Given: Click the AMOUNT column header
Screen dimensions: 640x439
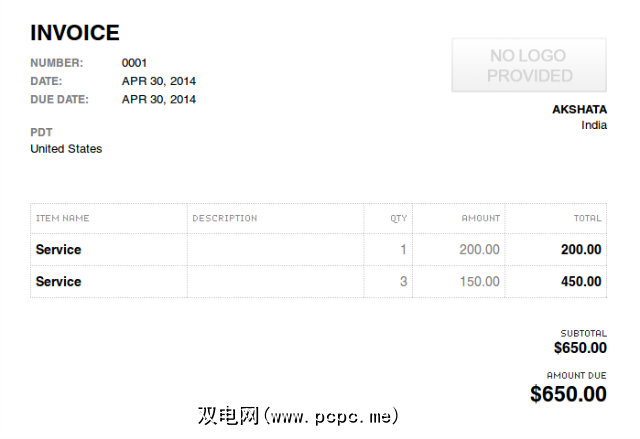Looking at the screenshot, I should tap(481, 218).
